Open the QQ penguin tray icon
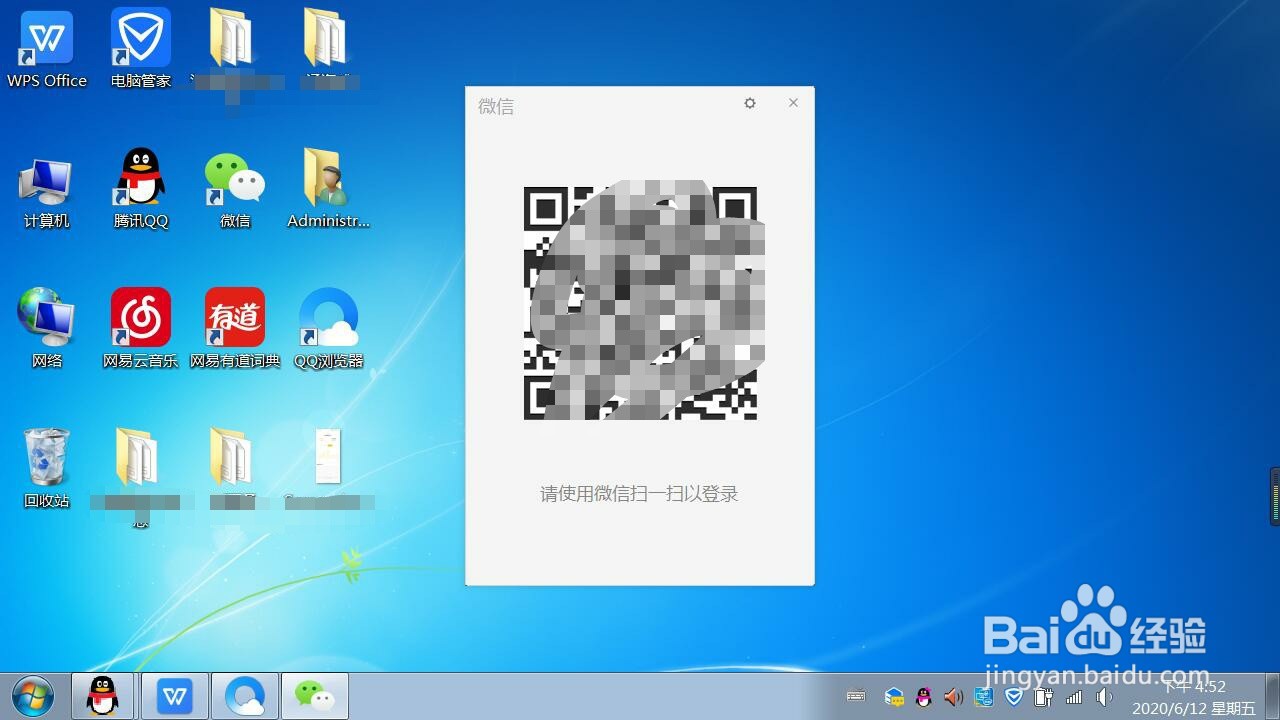1280x720 pixels. pos(921,697)
